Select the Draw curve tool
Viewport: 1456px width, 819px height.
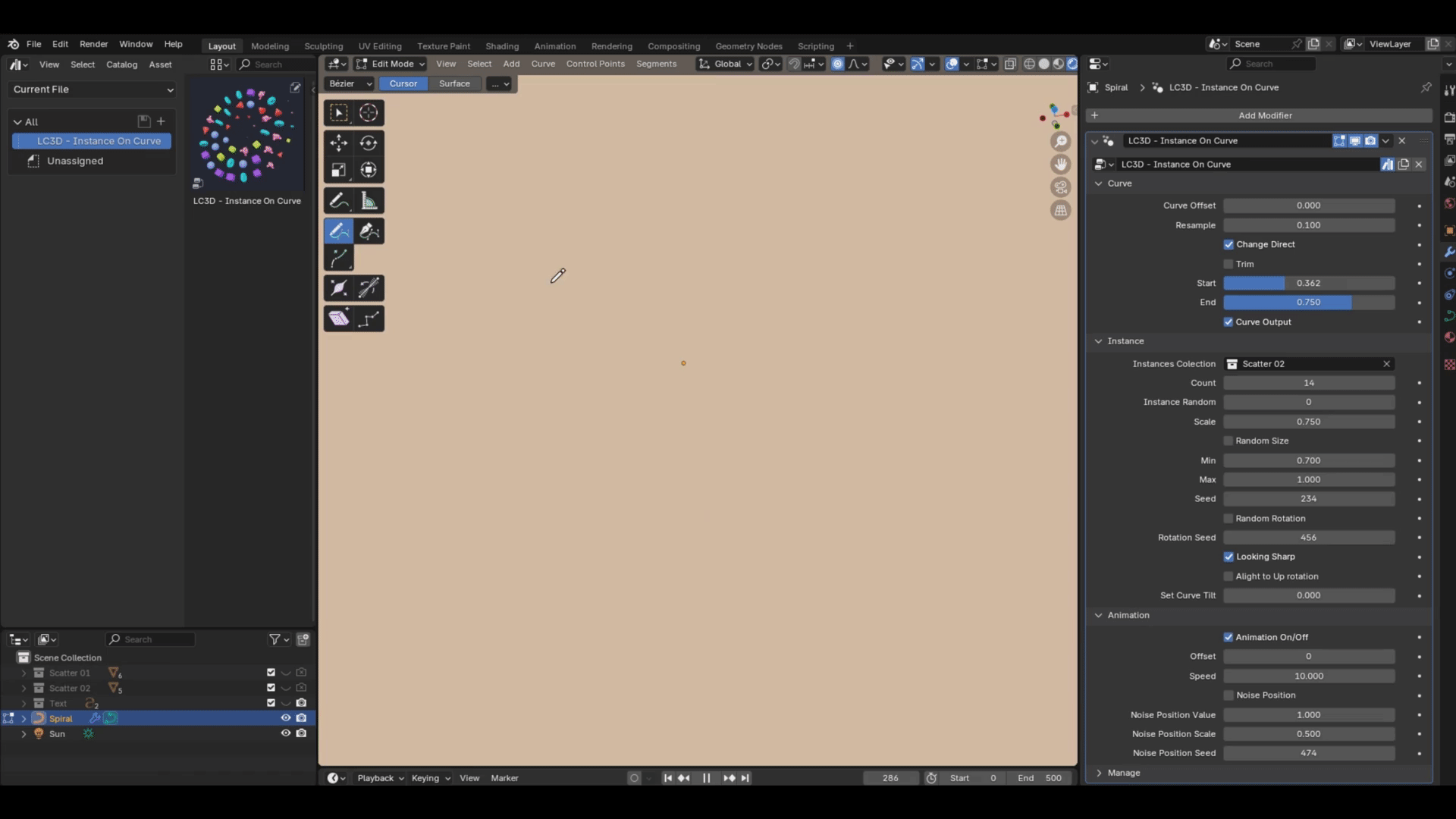339,231
